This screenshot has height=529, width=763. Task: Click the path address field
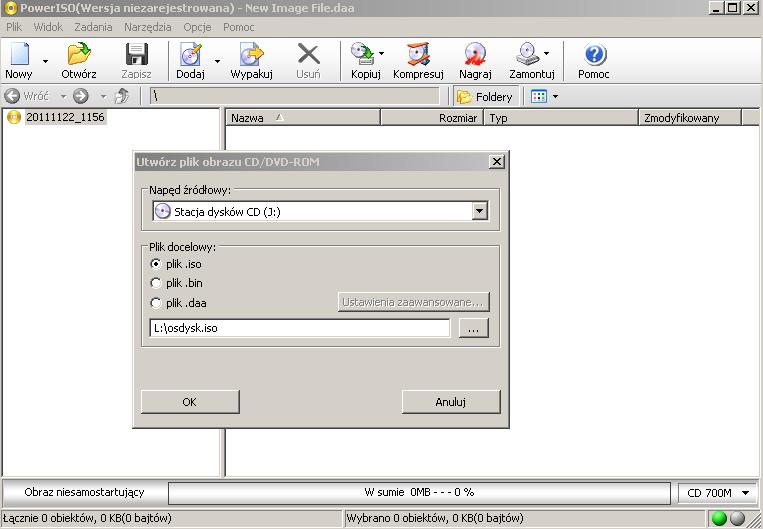coord(295,96)
